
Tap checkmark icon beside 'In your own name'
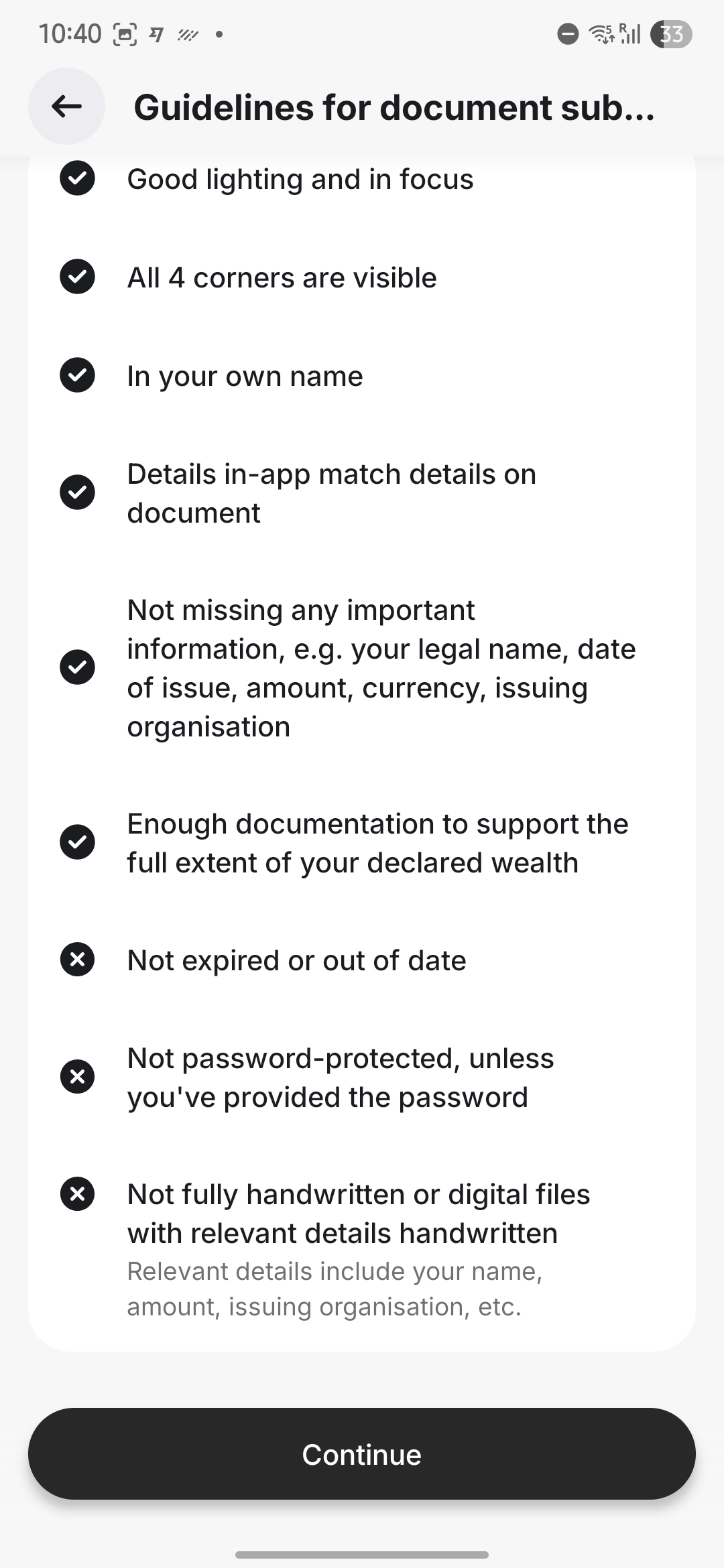tap(78, 375)
